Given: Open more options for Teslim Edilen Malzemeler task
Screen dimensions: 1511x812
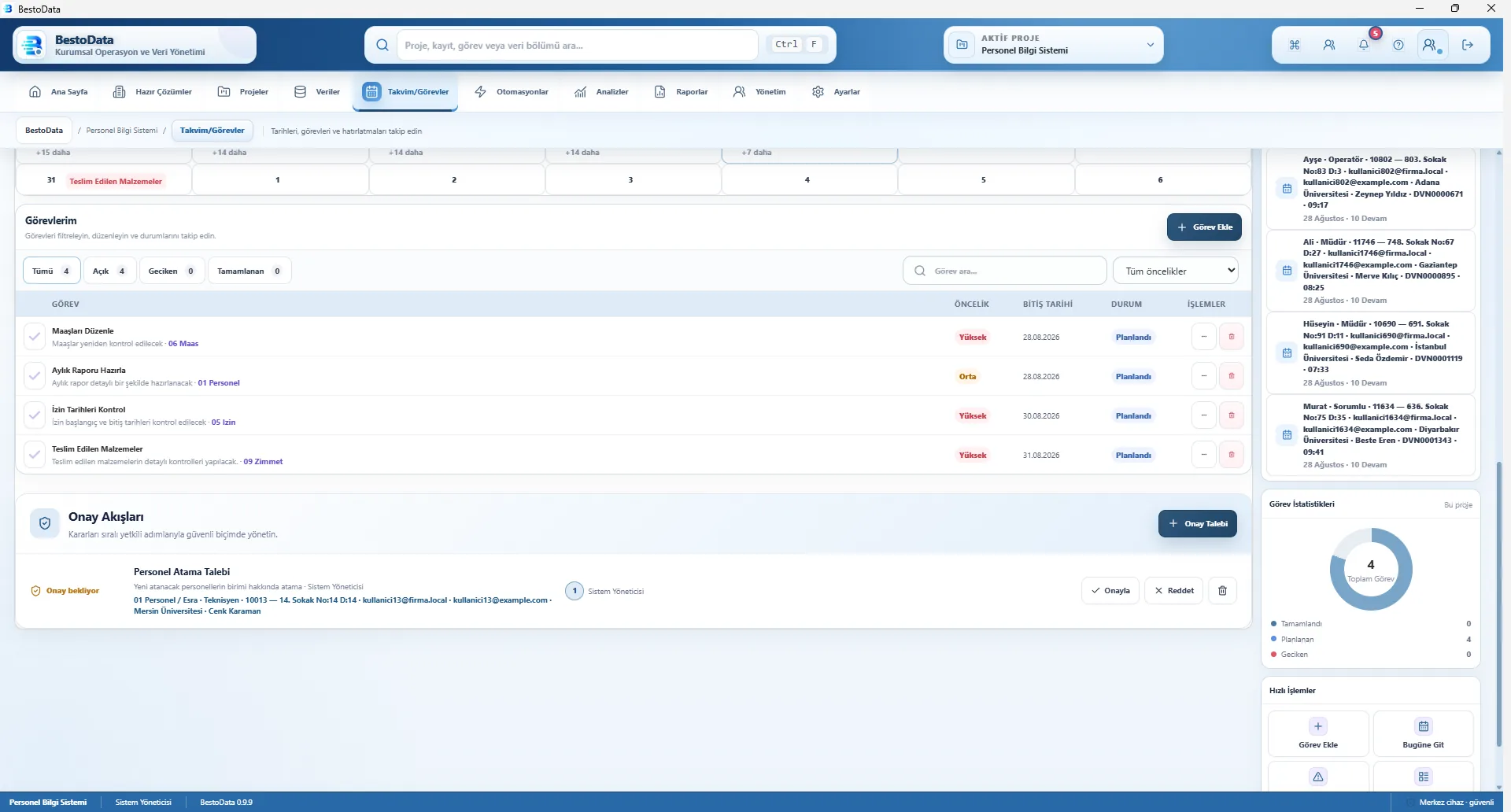Looking at the screenshot, I should click(1203, 455).
